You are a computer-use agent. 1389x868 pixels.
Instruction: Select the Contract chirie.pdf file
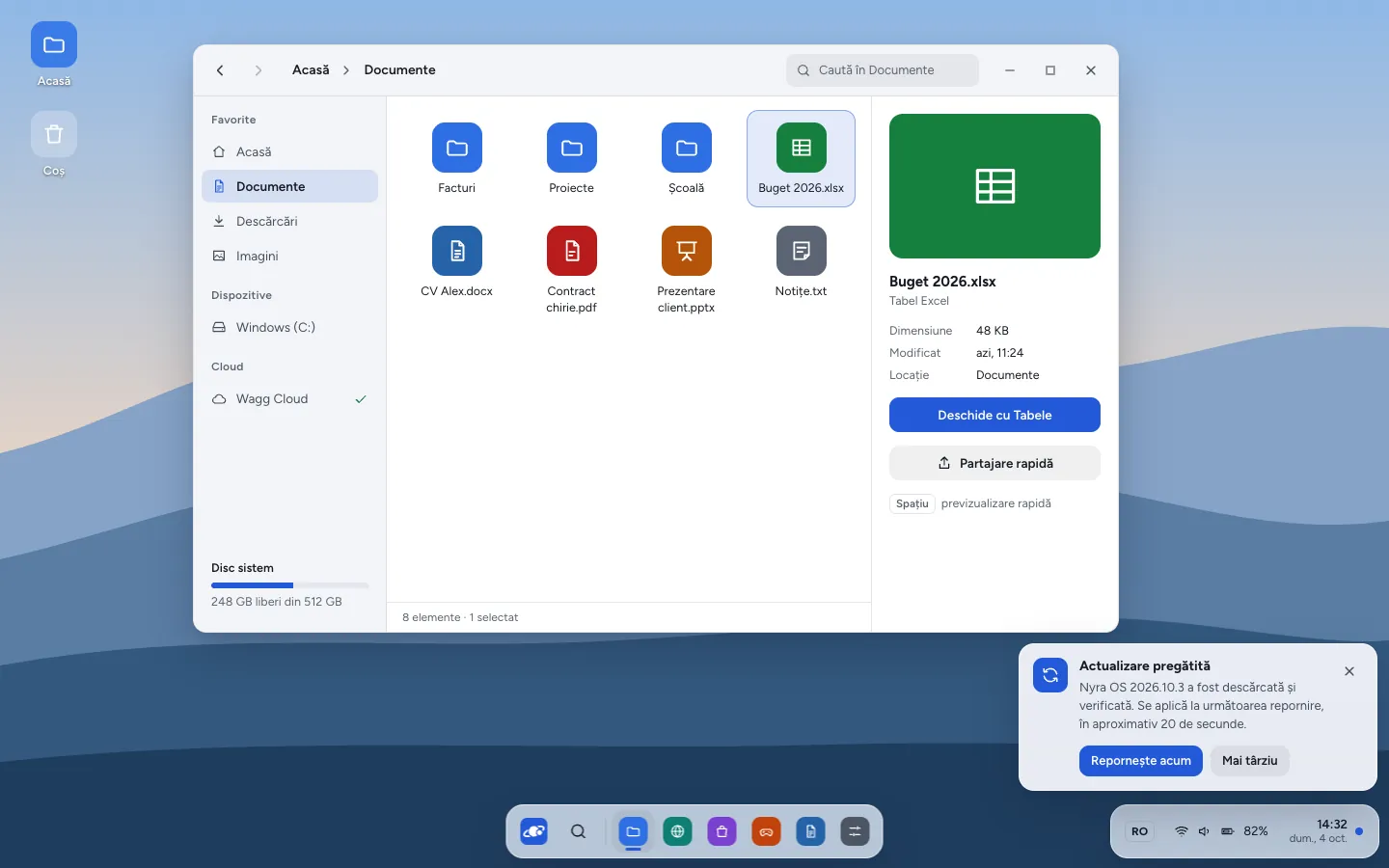[x=572, y=270]
